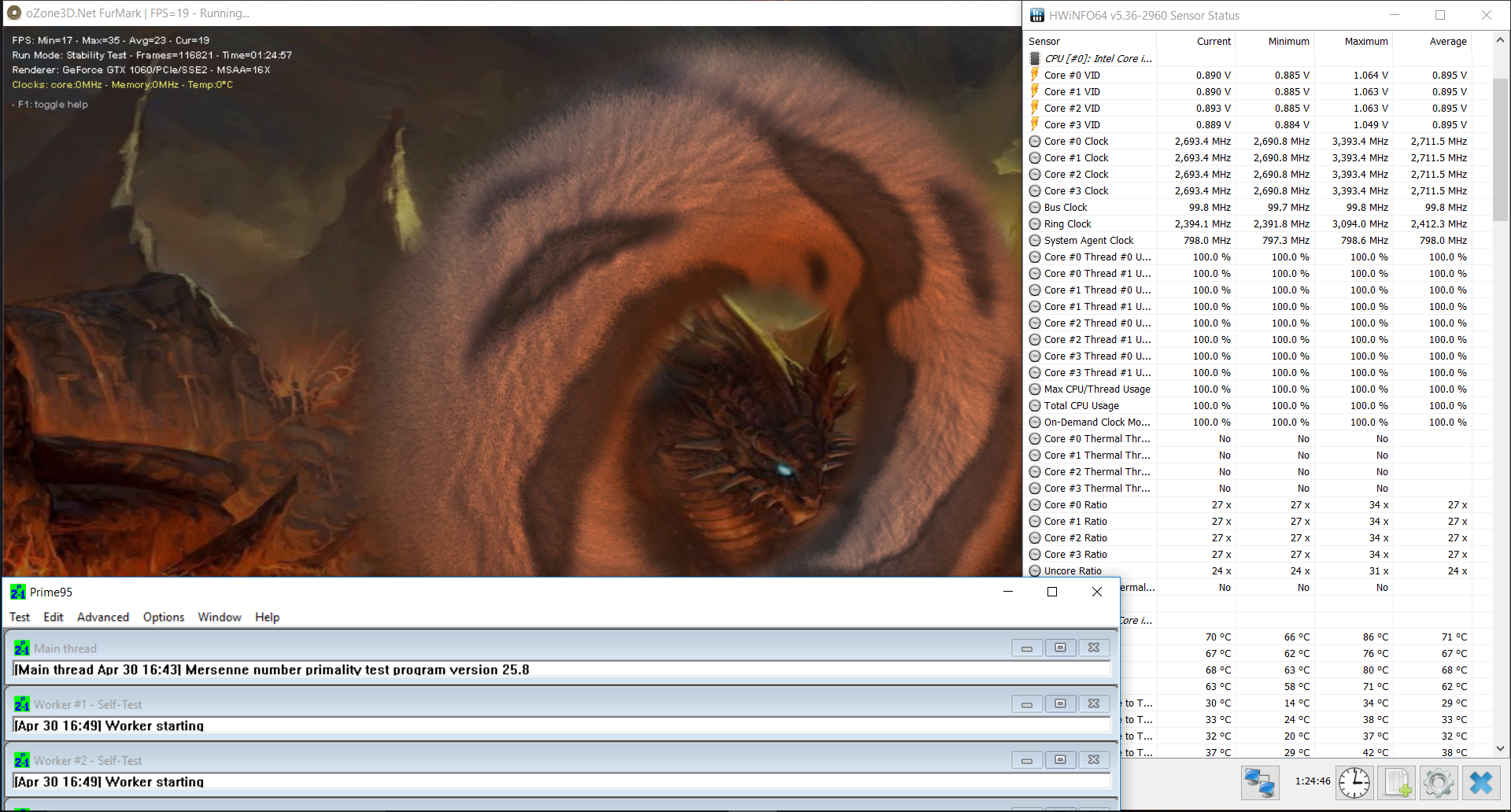Screen dimensions: 1511x812
Task: Select the Core #3 Thermal Thr... row
Action: coord(1258,488)
